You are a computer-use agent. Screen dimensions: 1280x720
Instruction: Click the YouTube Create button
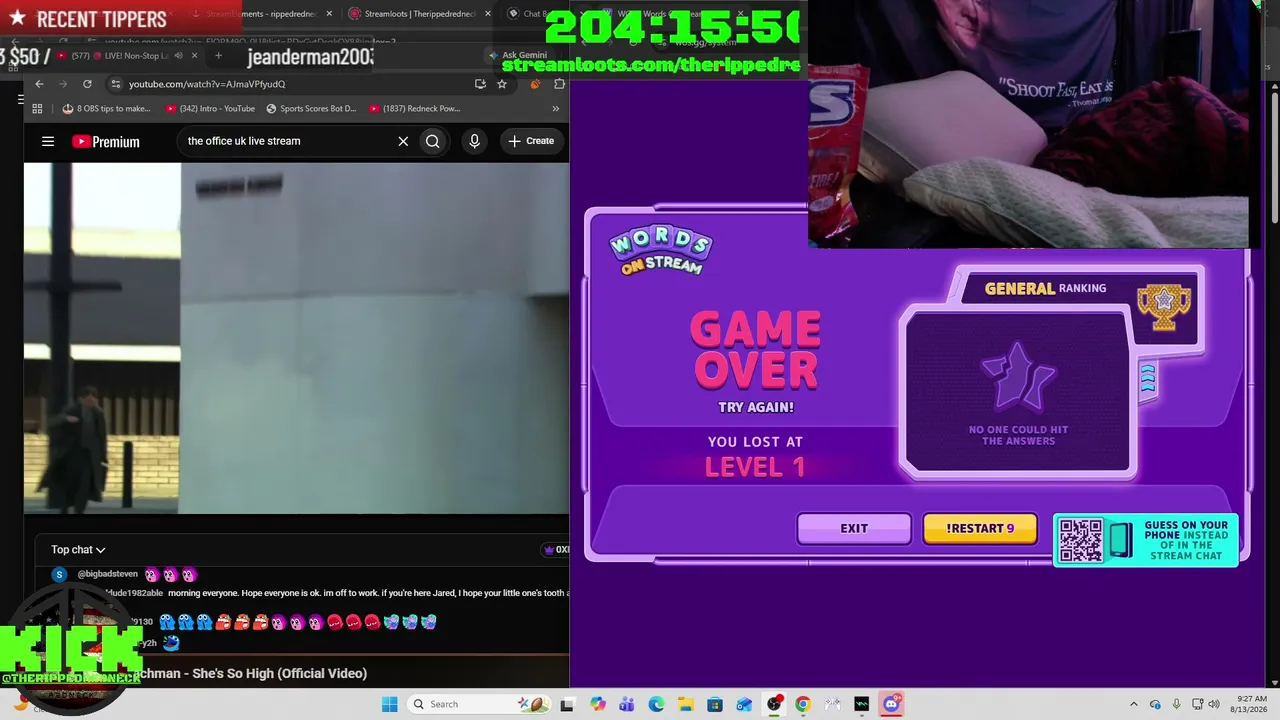(531, 141)
